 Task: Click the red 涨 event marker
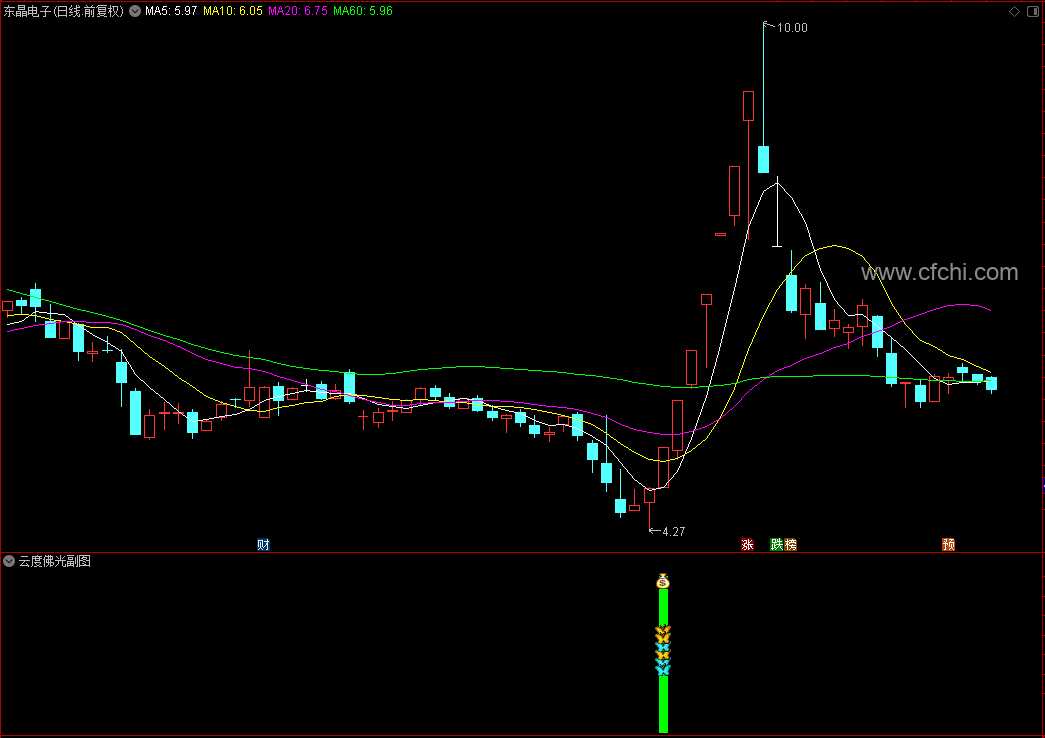pyautogui.click(x=747, y=545)
